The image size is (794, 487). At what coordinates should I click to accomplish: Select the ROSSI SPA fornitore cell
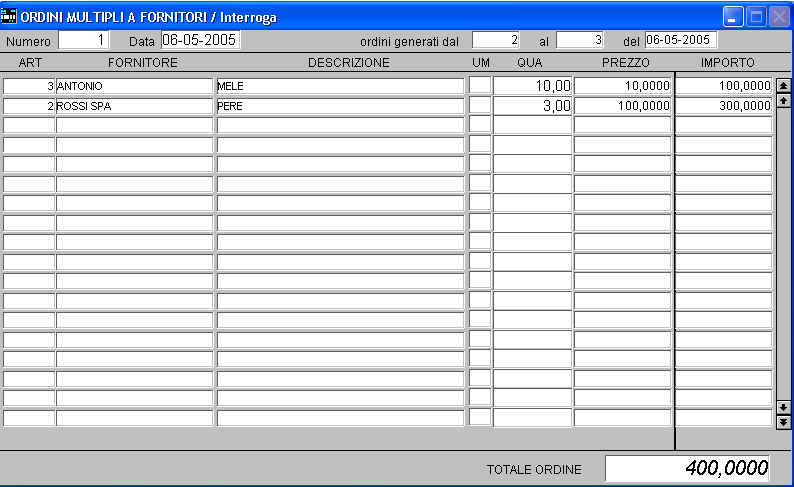point(134,106)
